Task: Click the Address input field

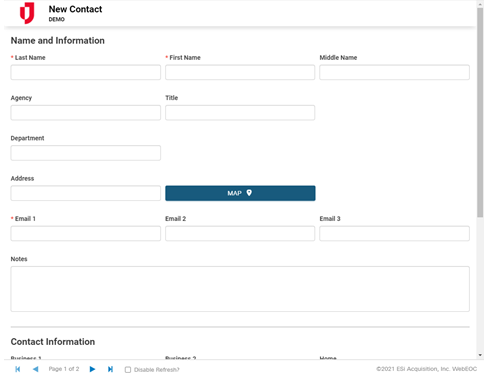Action: 86,193
